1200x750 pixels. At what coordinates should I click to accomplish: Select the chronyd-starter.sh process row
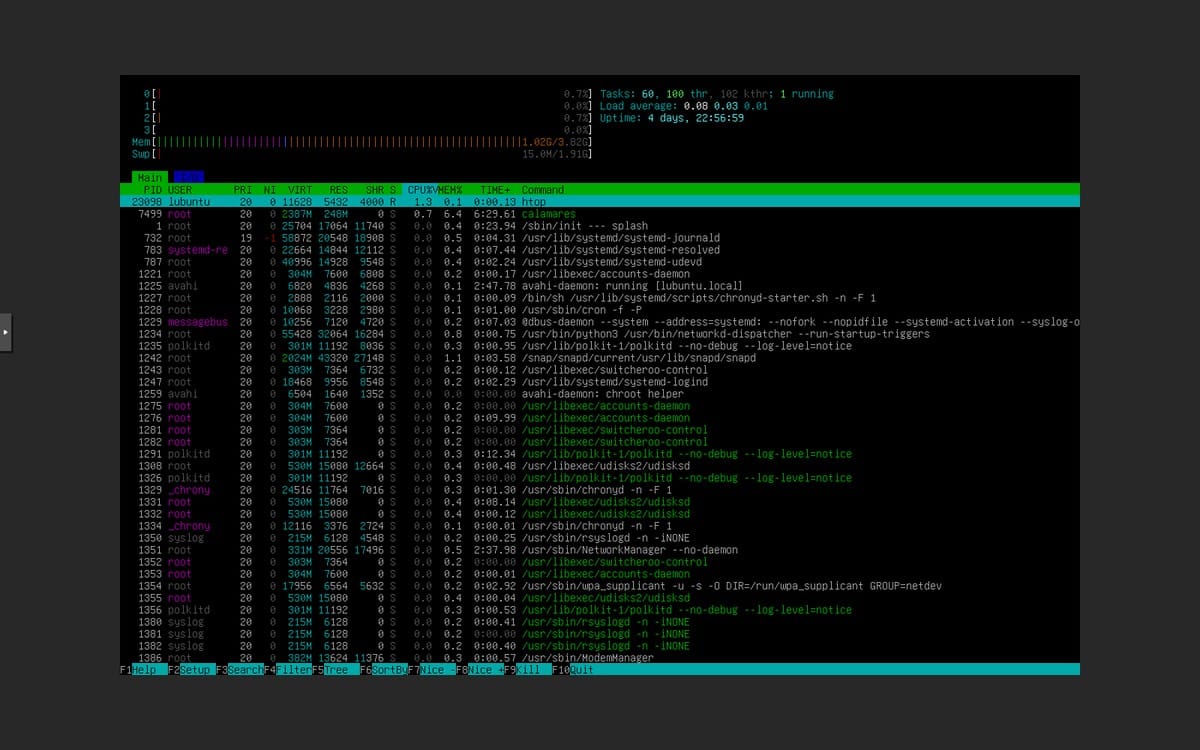(600, 297)
